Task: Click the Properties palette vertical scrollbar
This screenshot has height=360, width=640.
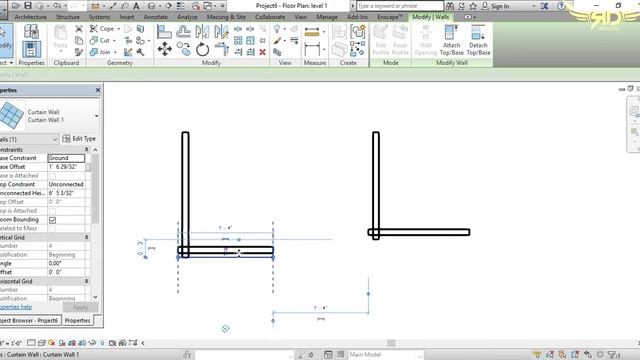Action: point(95,189)
